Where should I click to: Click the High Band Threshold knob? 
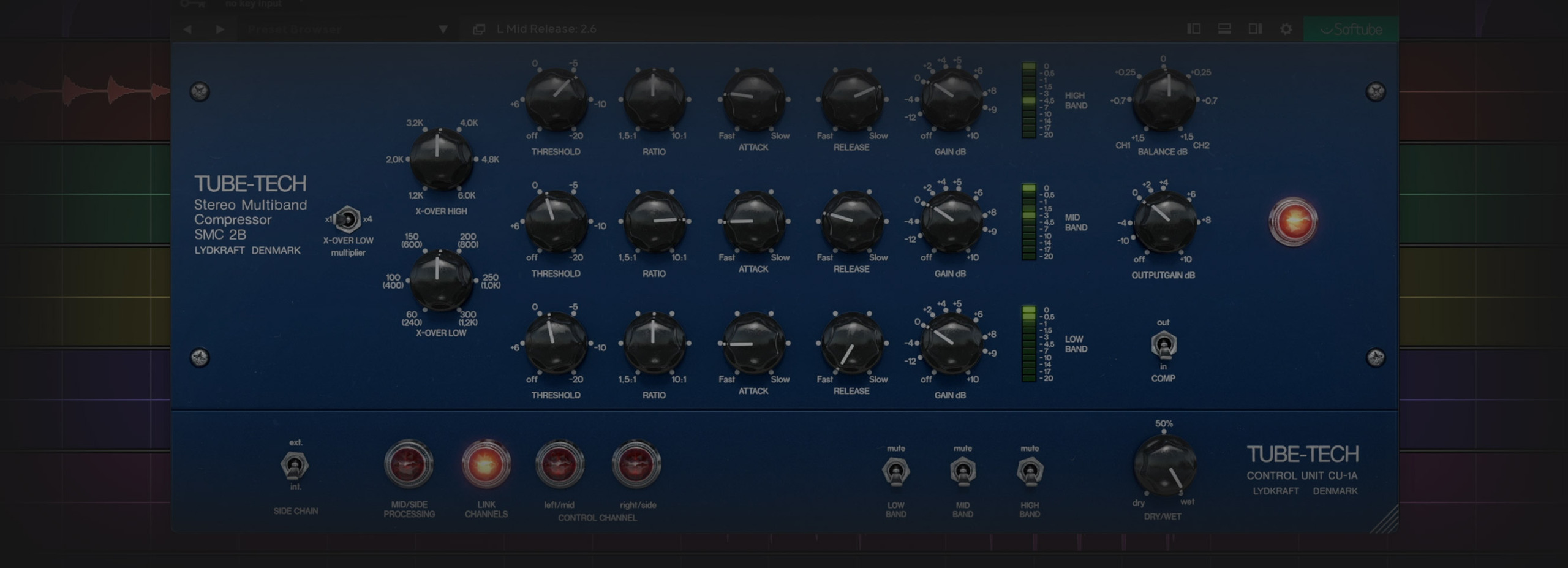pos(556,100)
